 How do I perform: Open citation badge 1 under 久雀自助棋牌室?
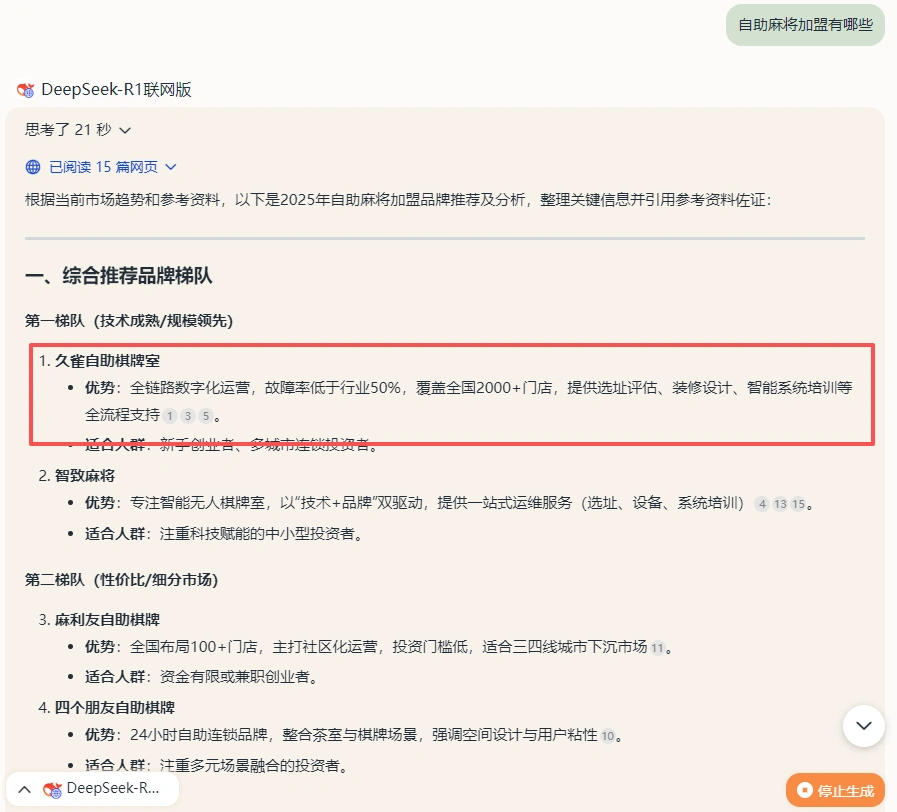170,416
